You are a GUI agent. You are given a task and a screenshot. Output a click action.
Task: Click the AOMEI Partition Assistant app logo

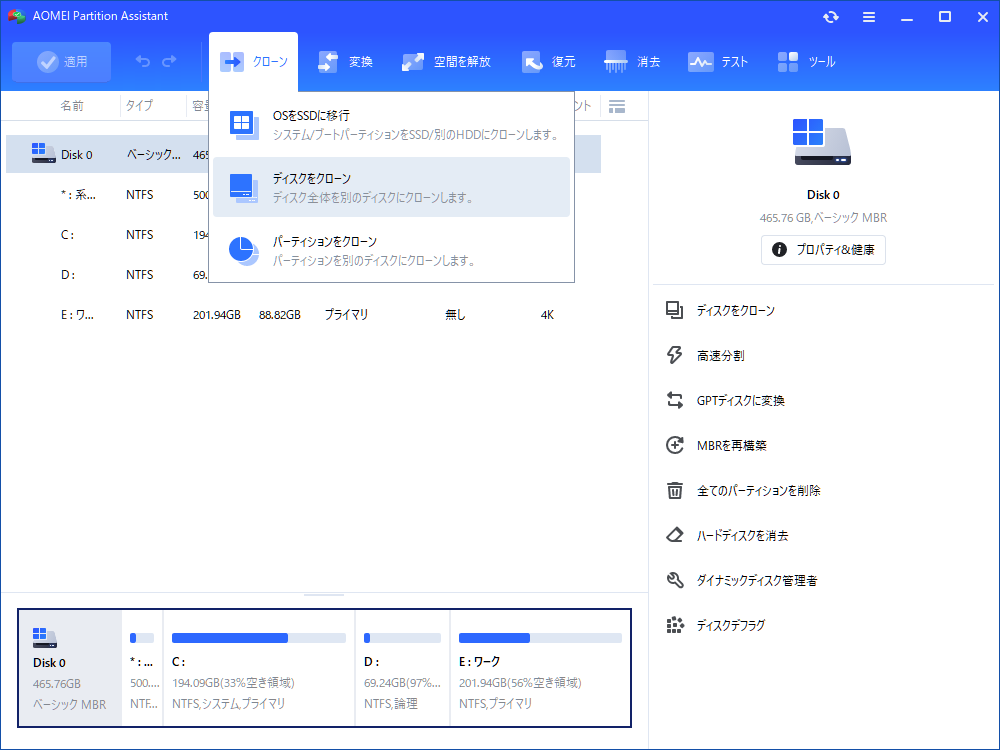17,16
